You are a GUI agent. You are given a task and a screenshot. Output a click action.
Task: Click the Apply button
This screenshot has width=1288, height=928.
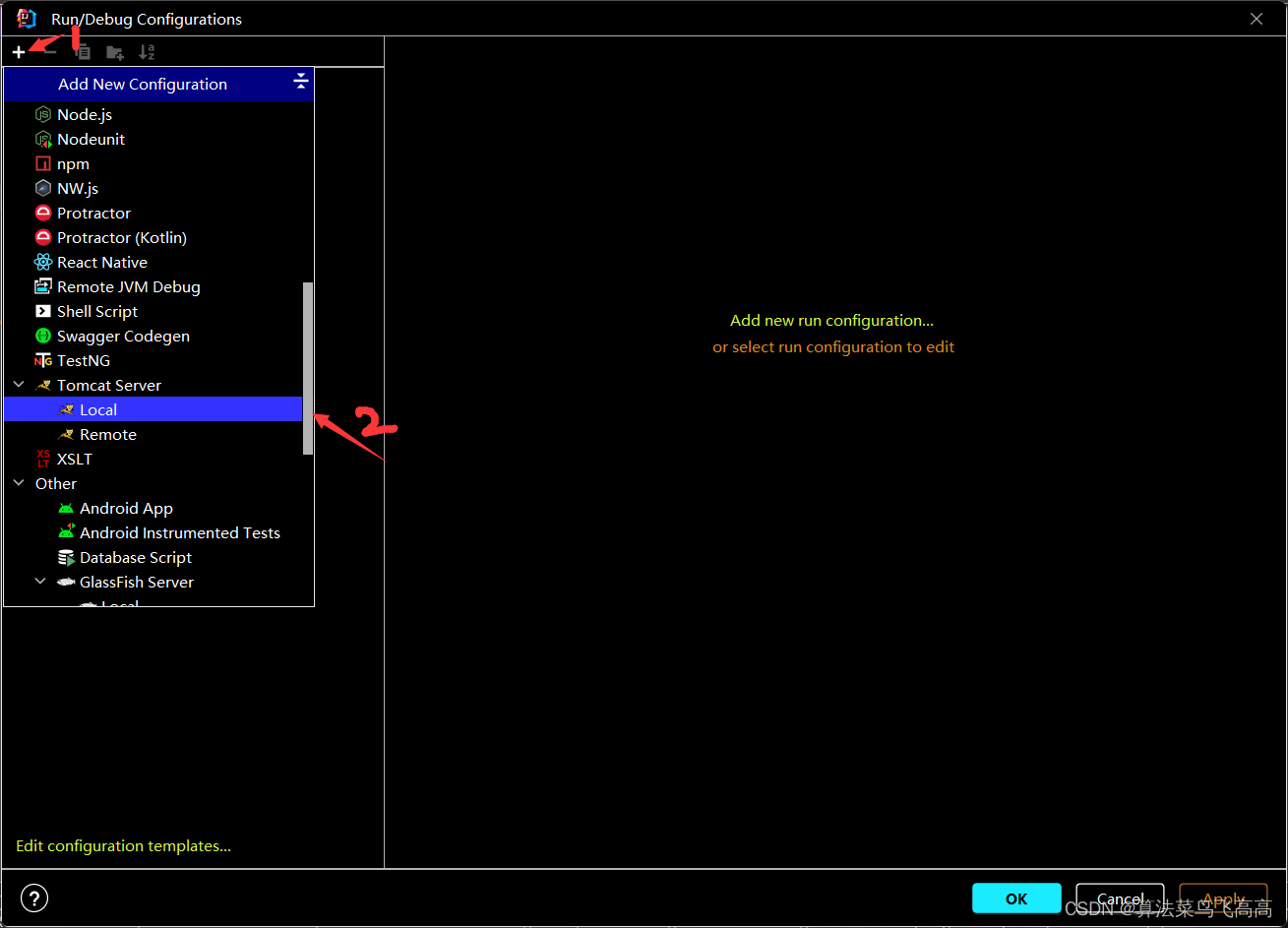(1223, 898)
